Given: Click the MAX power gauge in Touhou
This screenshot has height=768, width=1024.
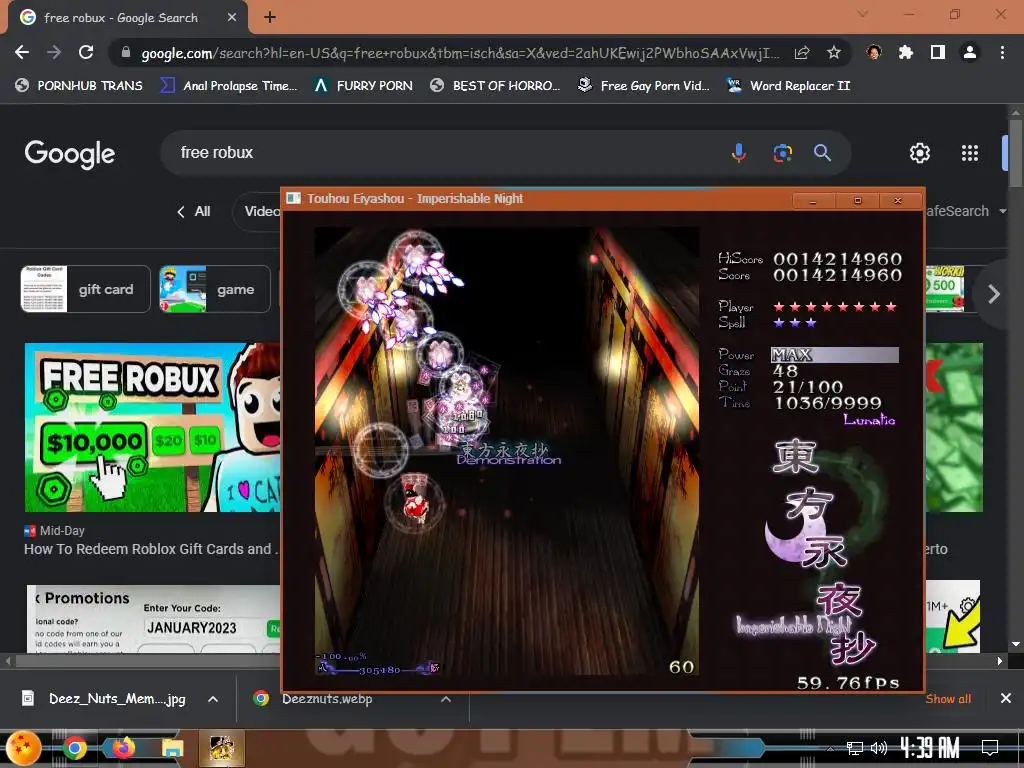Looking at the screenshot, I should (x=835, y=355).
